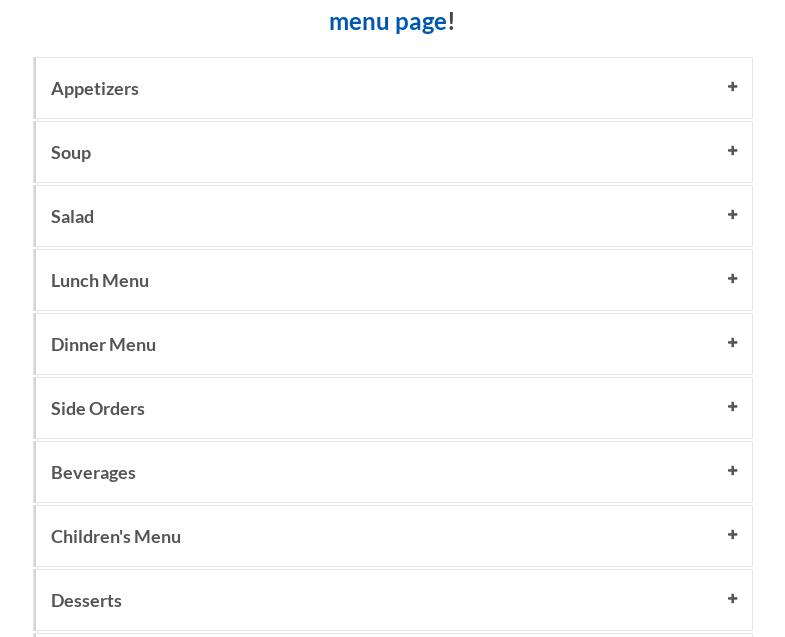This screenshot has height=637, width=785.
Task: Click the plus icon beside Desserts
Action: click(x=732, y=599)
